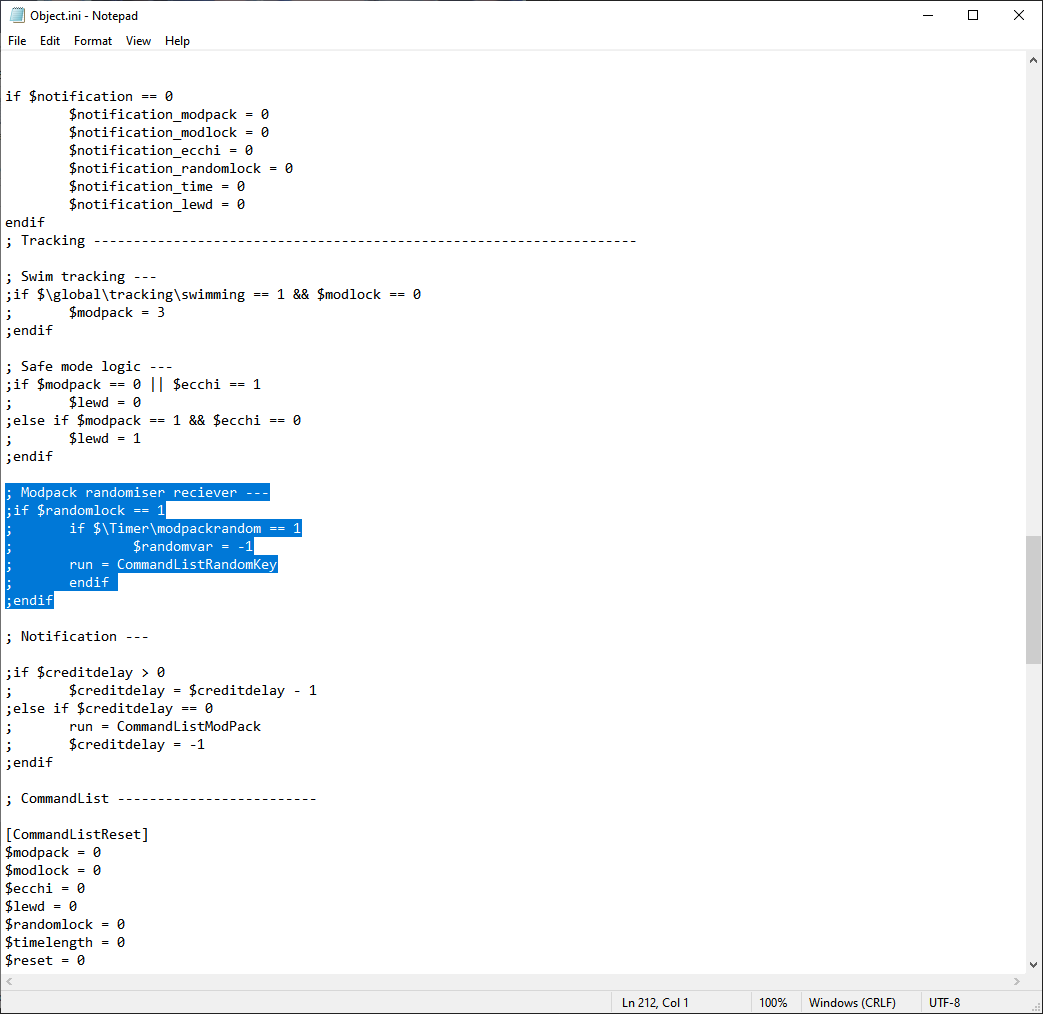This screenshot has height=1014, width=1043.
Task: Click the vertical scrollbar up arrow
Action: (1033, 60)
